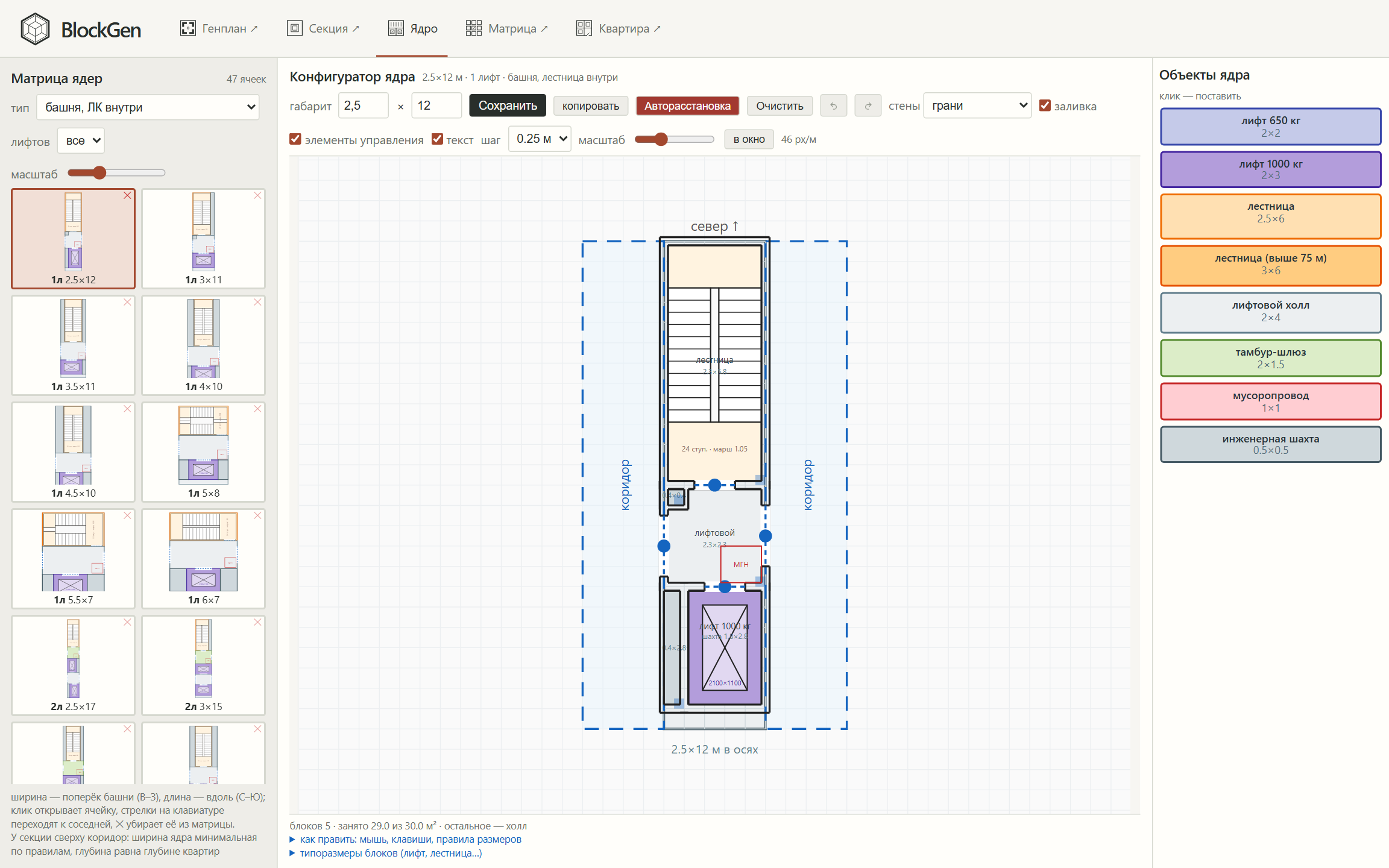Remove the 1л 3×11 cell
This screenshot has width=1389, height=868.
pyautogui.click(x=257, y=196)
